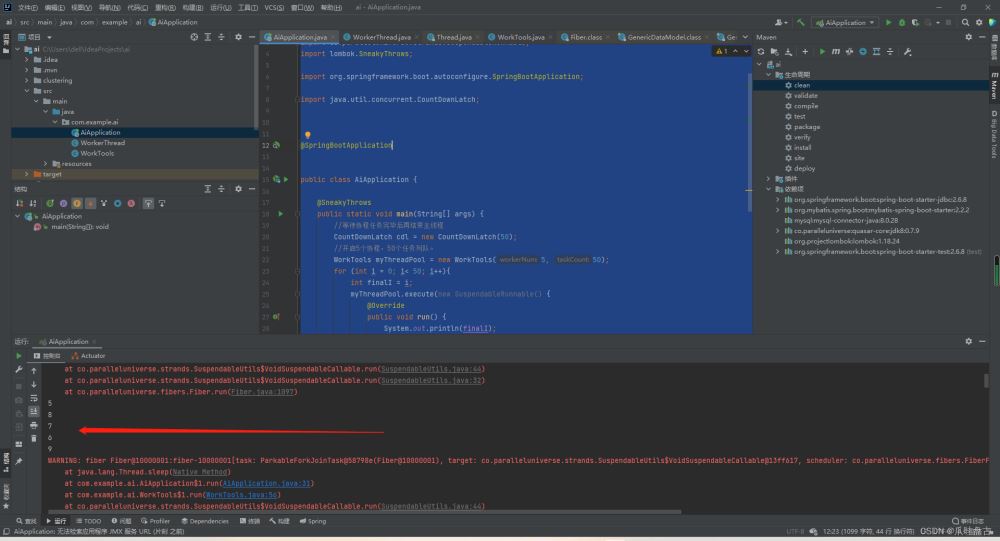Execute Maven goal 'm' icon
Screen dimensions: 1000x541
(x=835, y=52)
